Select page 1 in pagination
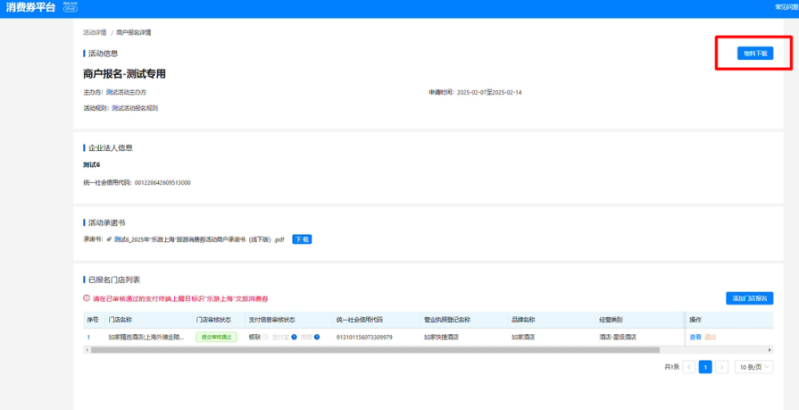This screenshot has height=410, width=799. [705, 367]
